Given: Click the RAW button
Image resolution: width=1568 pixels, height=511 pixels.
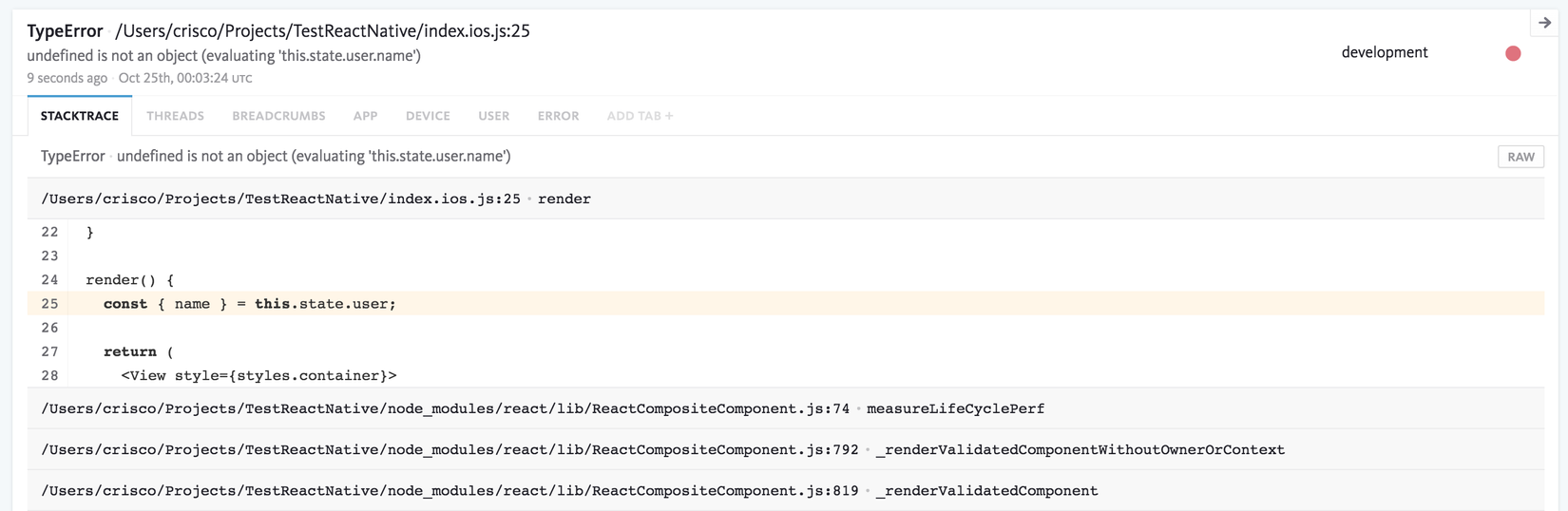Looking at the screenshot, I should click(x=1520, y=157).
